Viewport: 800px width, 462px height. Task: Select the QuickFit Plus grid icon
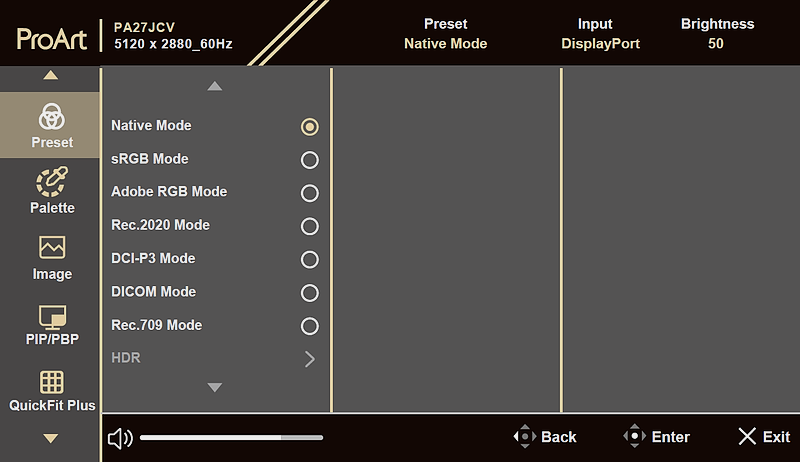coord(52,382)
